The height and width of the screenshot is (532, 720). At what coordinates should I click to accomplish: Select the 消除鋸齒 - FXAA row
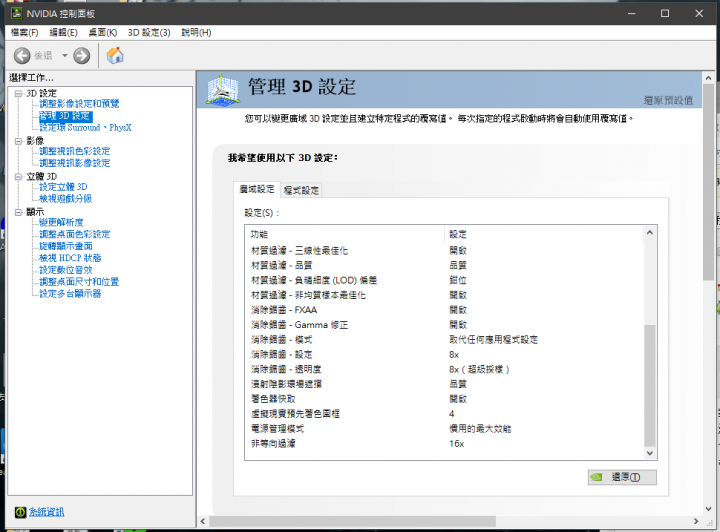point(444,310)
